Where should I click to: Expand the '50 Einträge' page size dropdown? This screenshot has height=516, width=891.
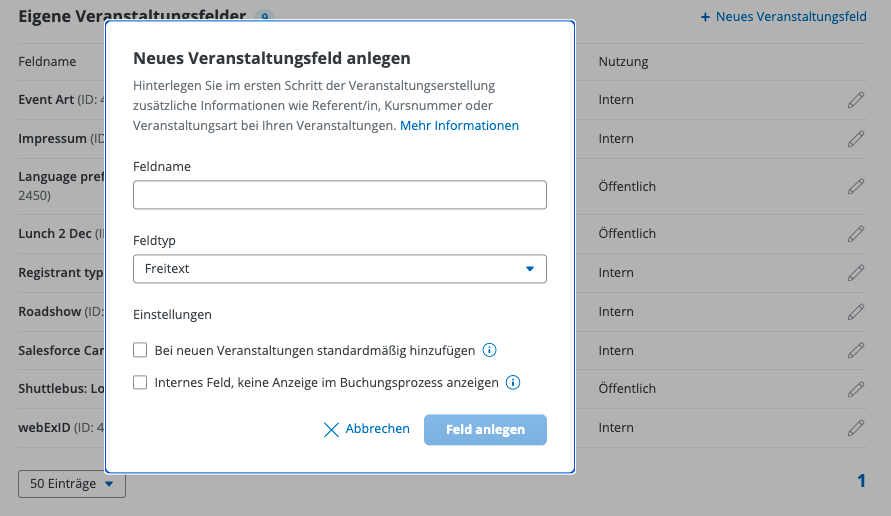pyautogui.click(x=72, y=484)
